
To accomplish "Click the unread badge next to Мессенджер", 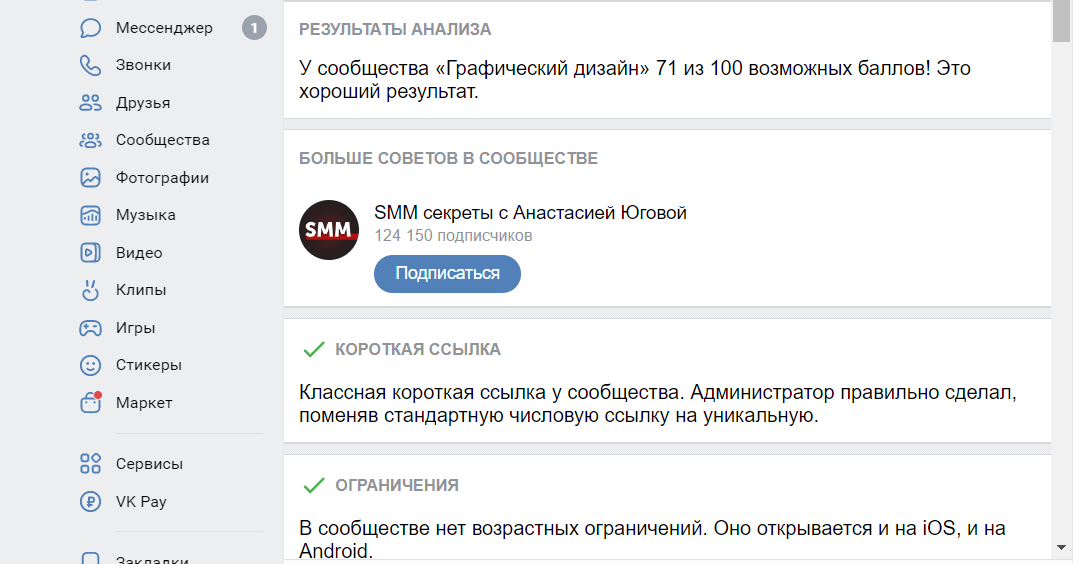I will [x=254, y=28].
